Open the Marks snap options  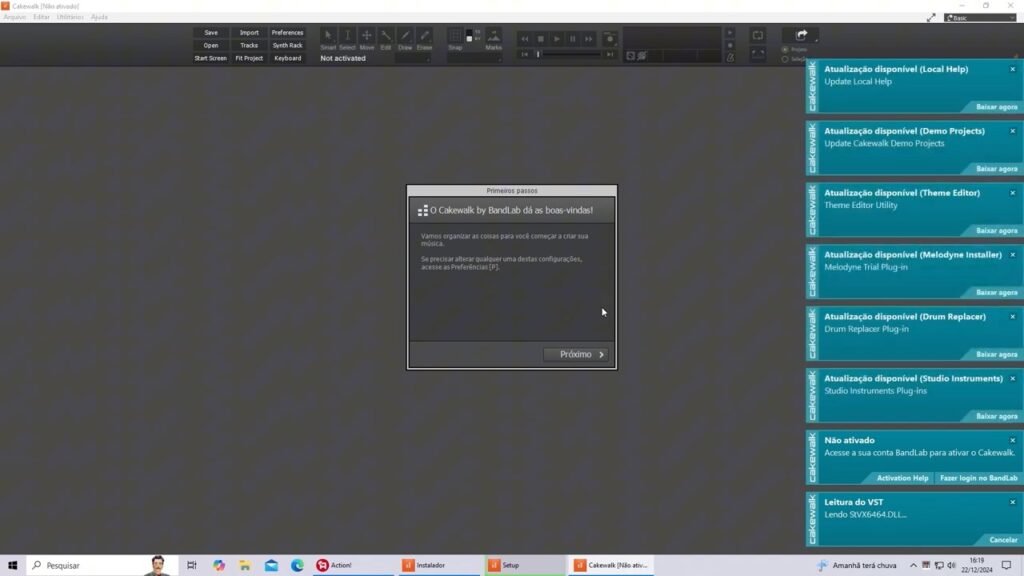[494, 39]
